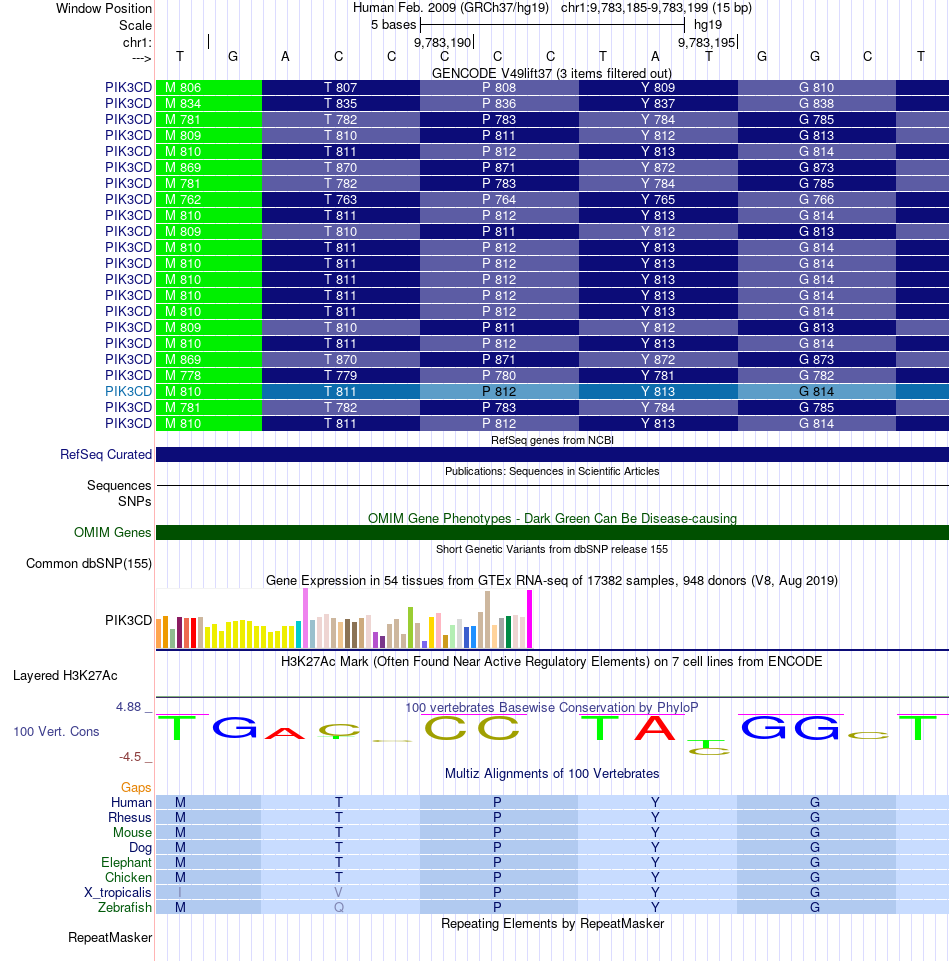
Task: Select the chr1: base position label
Action: 137,42
